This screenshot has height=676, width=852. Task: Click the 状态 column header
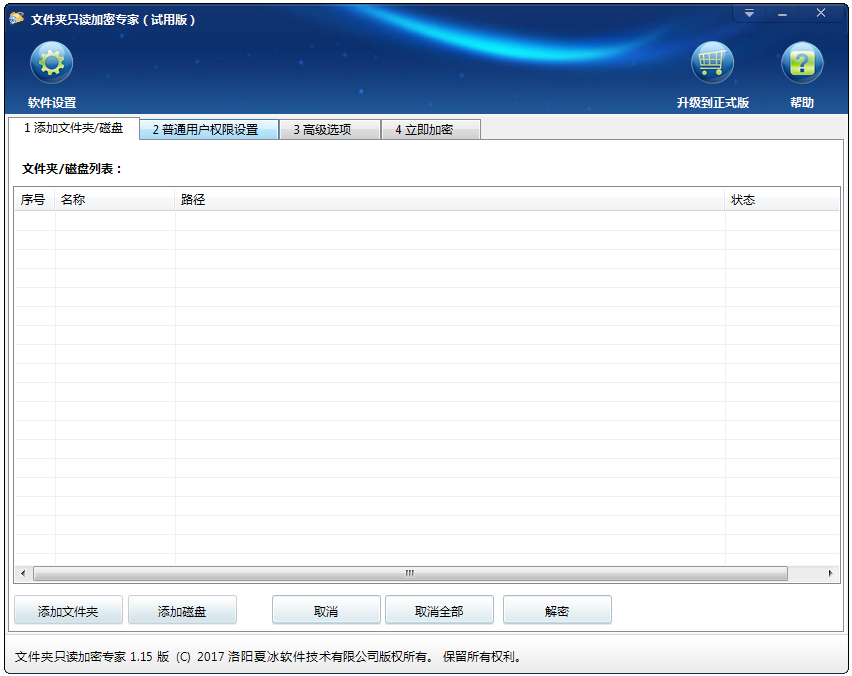[782, 199]
